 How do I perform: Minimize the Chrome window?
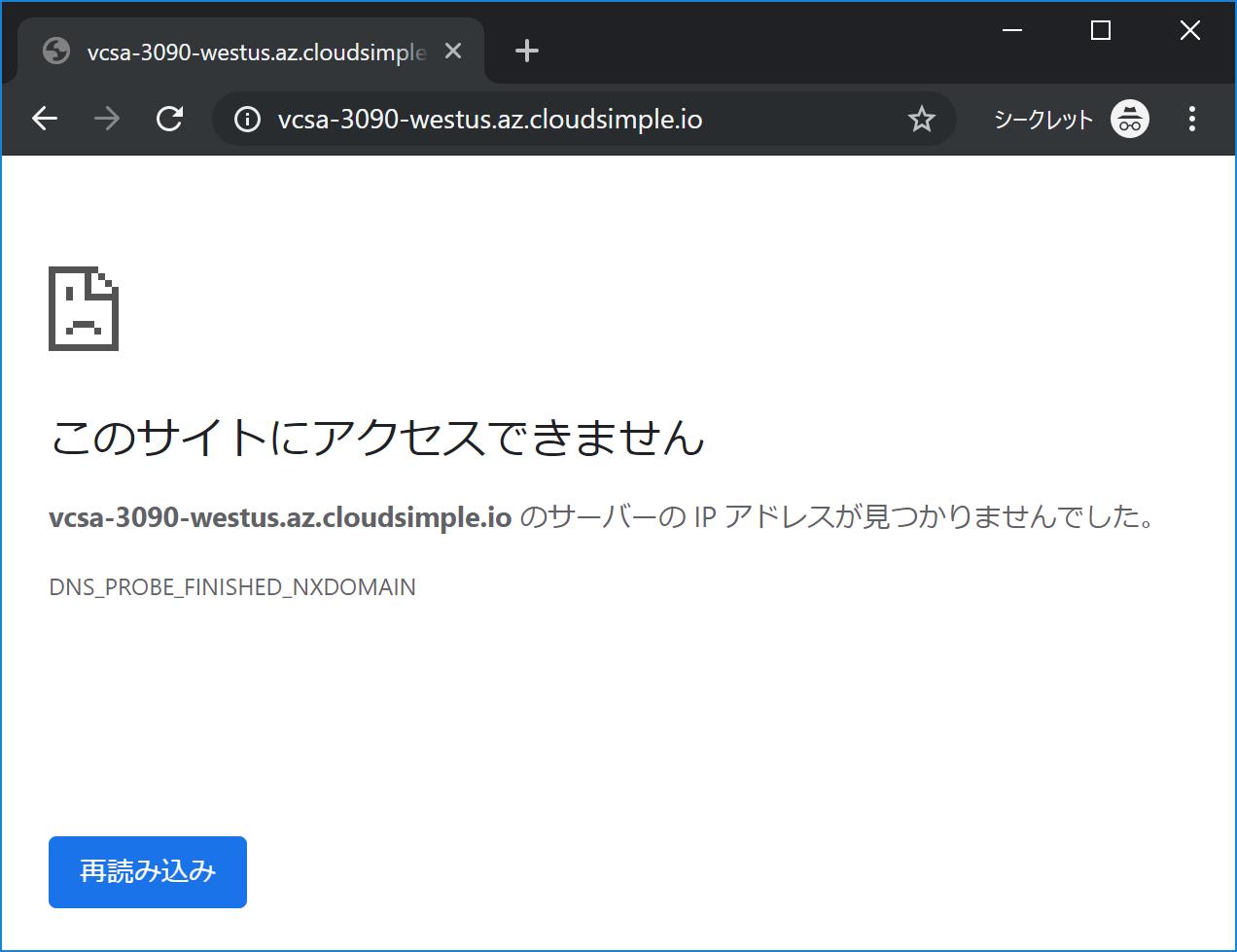[1012, 30]
